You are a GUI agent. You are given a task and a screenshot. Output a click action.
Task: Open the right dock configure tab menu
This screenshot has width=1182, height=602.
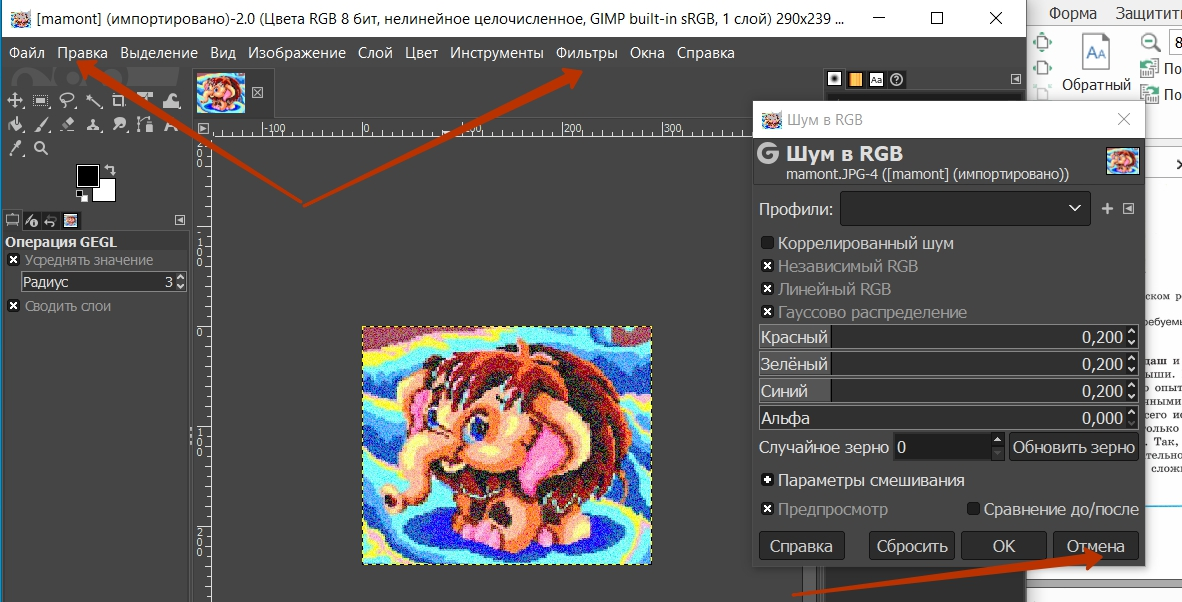tap(1015, 79)
